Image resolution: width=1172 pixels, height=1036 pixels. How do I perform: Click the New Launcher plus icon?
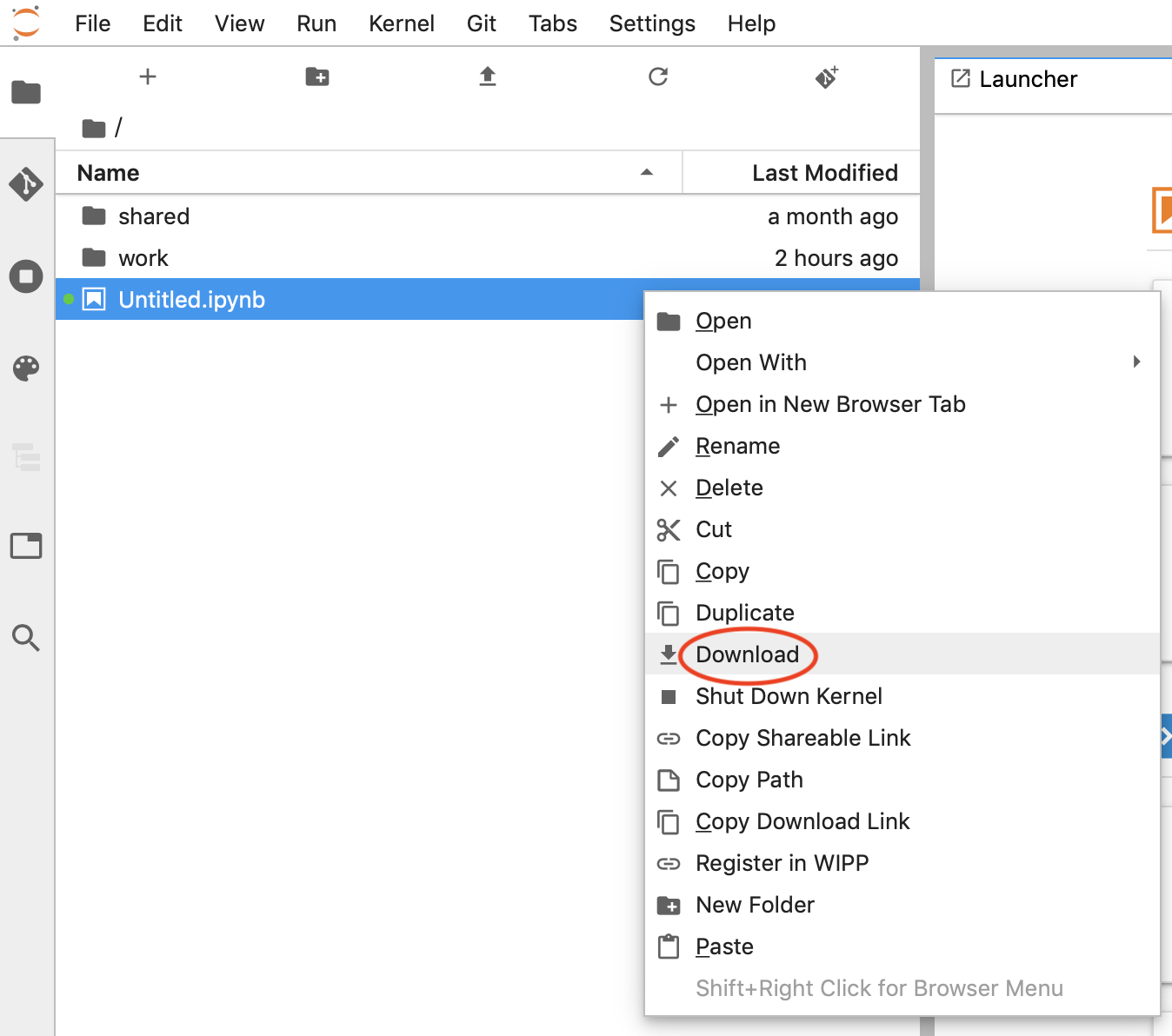[x=148, y=76]
